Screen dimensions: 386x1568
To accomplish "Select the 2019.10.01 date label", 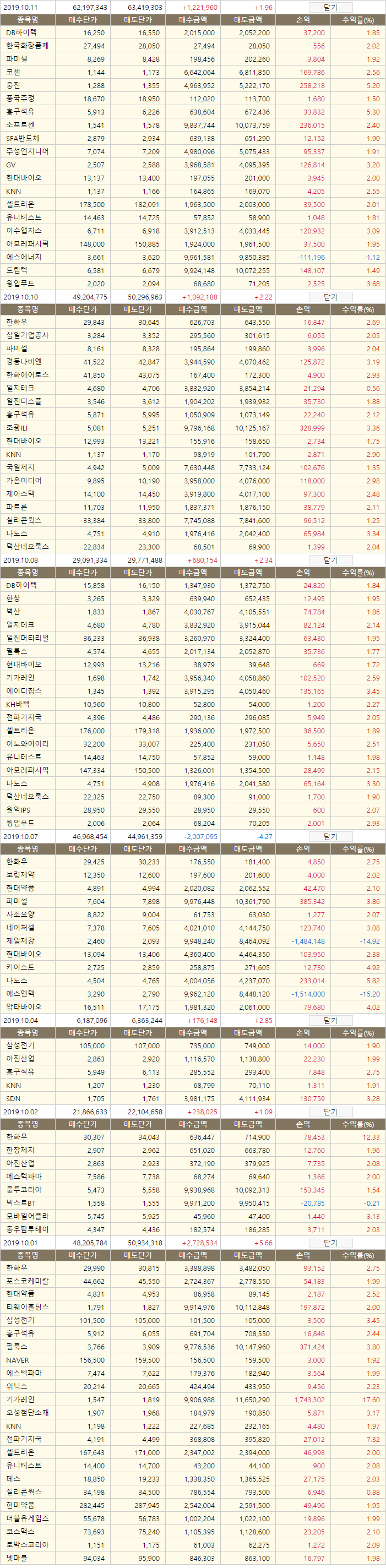I will tap(20, 1243).
